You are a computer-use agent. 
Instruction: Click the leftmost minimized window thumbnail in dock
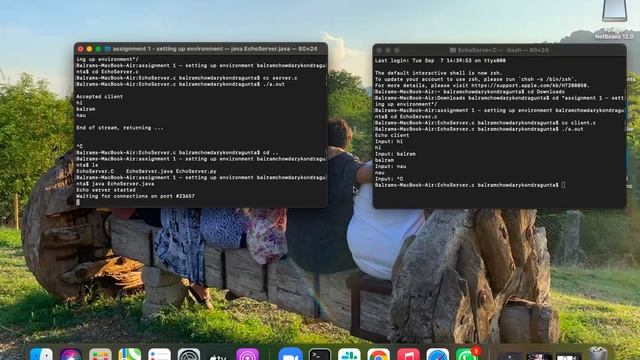509,356
